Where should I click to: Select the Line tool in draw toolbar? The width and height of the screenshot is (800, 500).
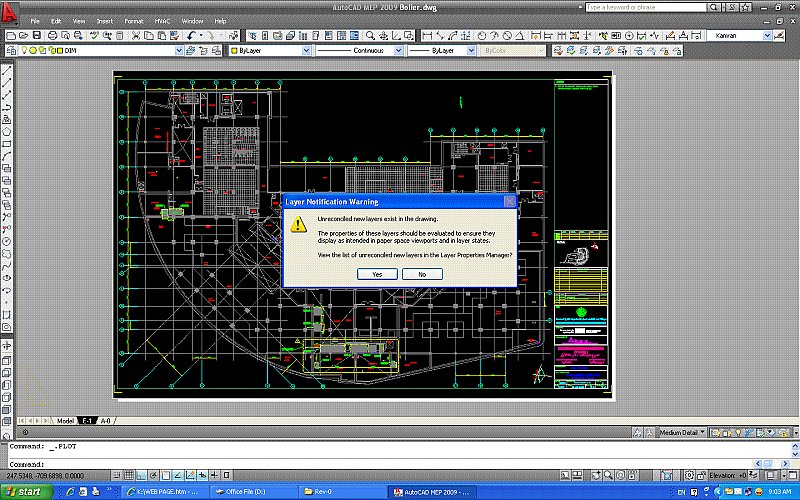click(x=7, y=71)
